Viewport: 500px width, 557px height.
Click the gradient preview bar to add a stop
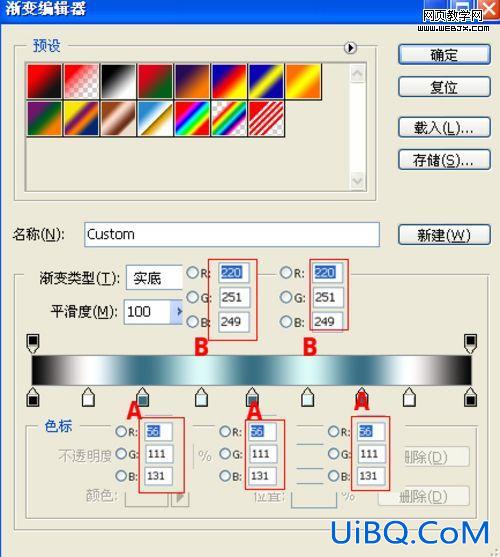[251, 370]
